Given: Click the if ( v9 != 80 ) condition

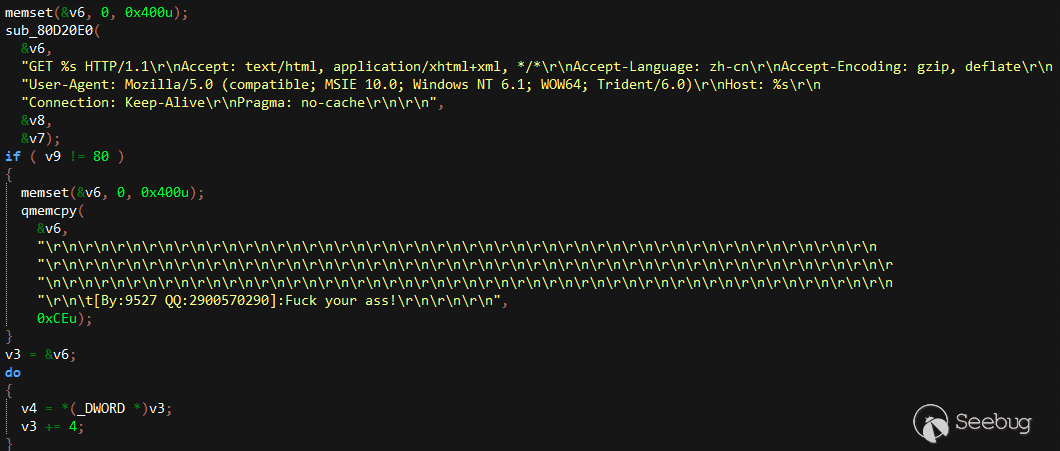Looking at the screenshot, I should [64, 156].
